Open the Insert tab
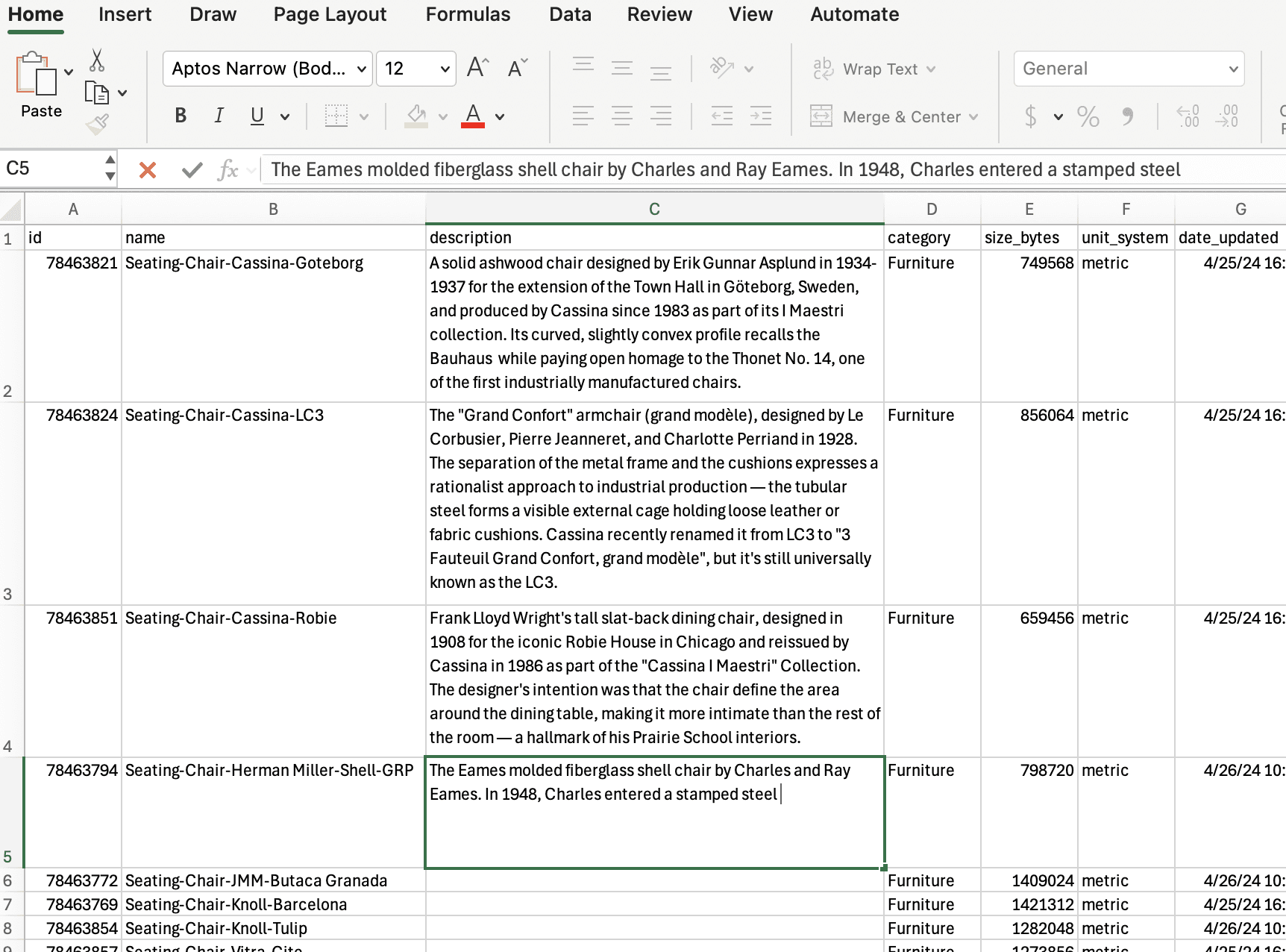Viewport: 1286px width, 952px height. (x=125, y=15)
